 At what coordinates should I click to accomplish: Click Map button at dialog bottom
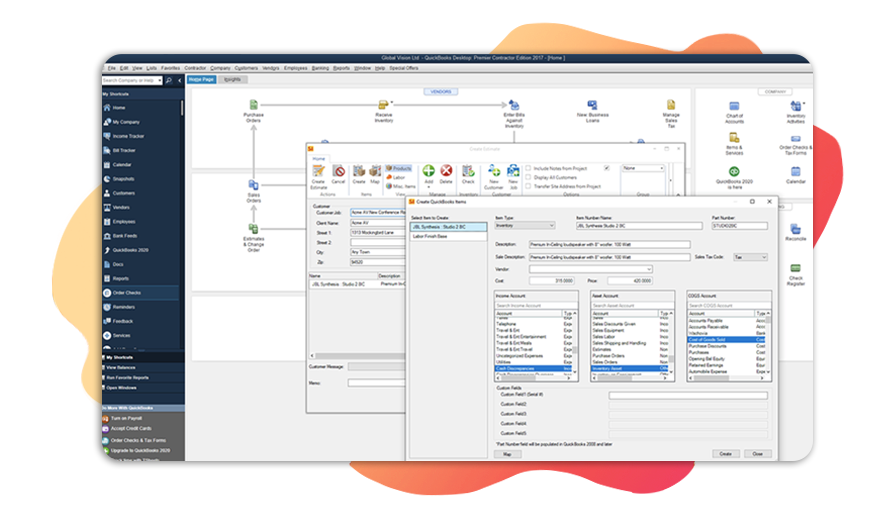[507, 454]
